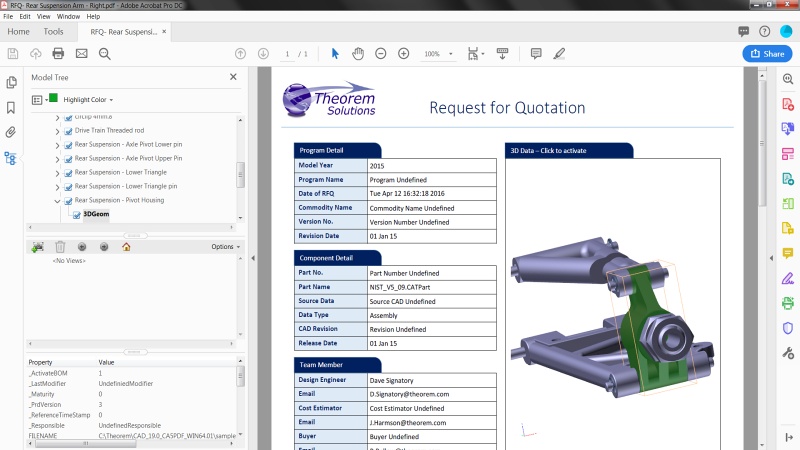Viewport: 800px width, 450px height.
Task: Open the Options dropdown in views panel
Action: 226,246
